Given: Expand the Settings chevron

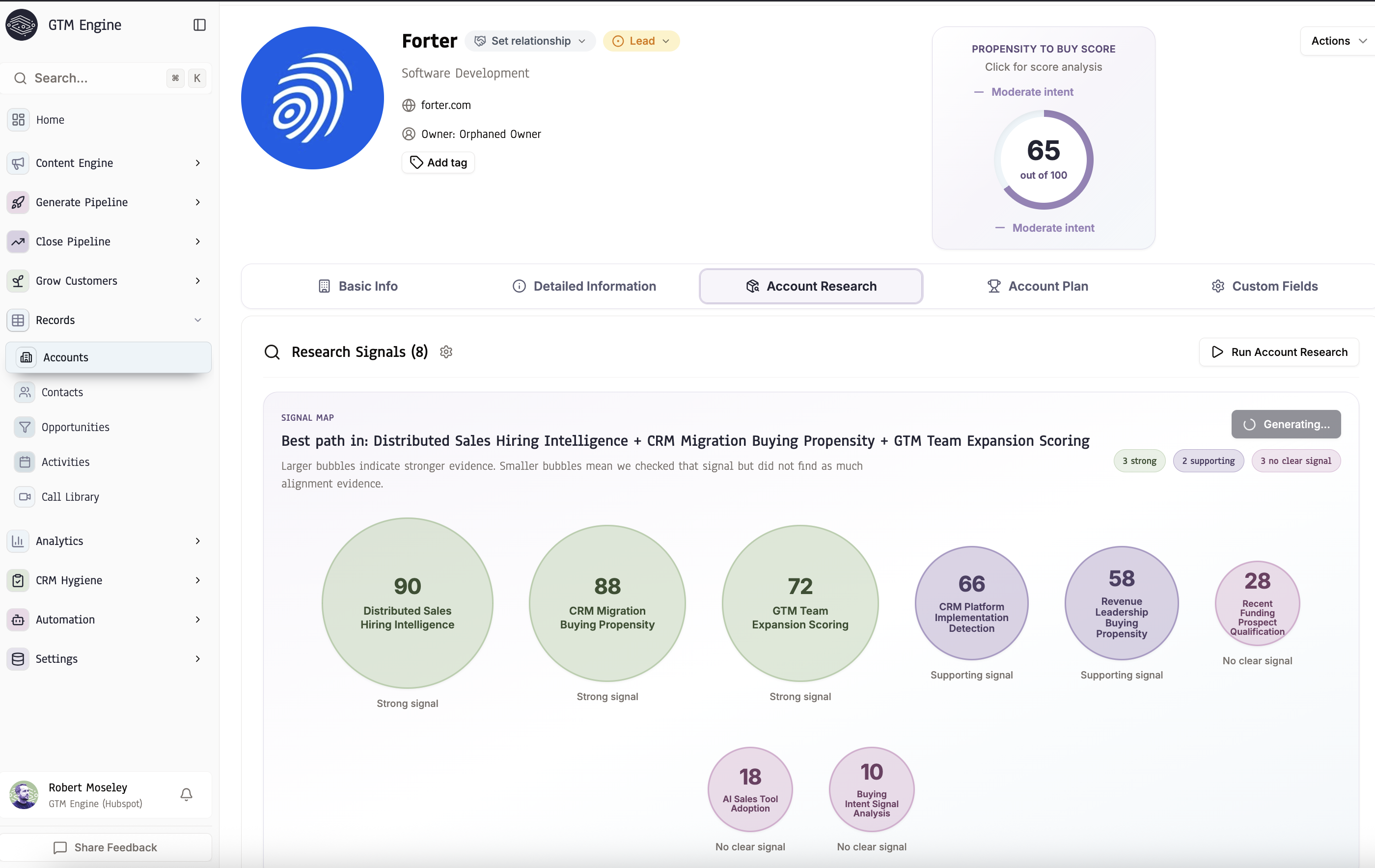Looking at the screenshot, I should tap(198, 658).
